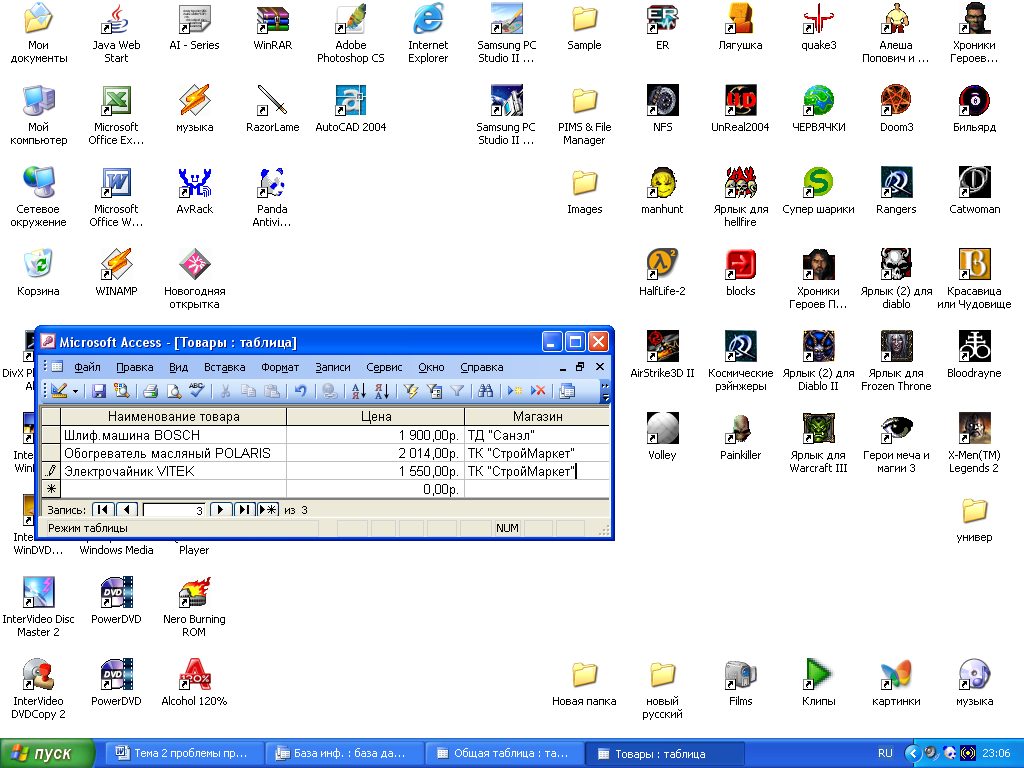Open the Вставка menu
1024x768 pixels.
(225, 367)
